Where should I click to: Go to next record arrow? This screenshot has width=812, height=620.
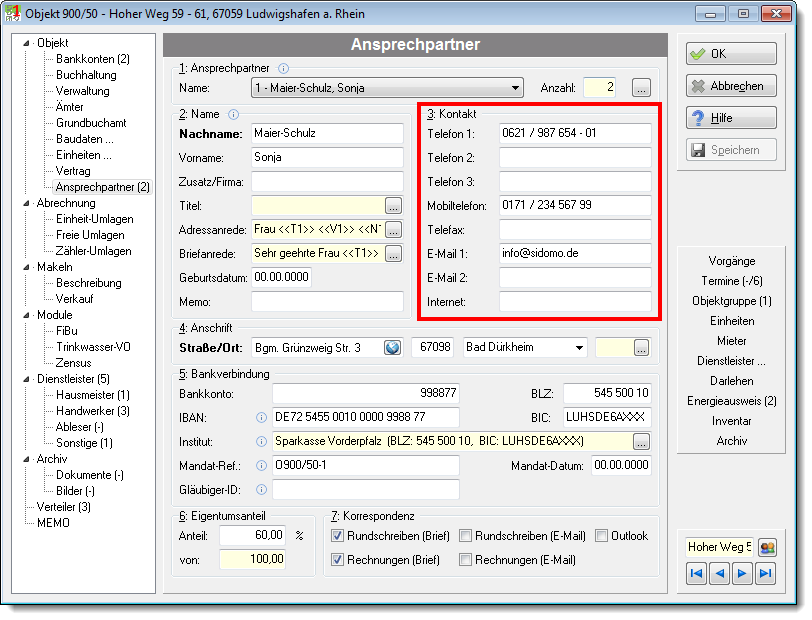tap(742, 573)
